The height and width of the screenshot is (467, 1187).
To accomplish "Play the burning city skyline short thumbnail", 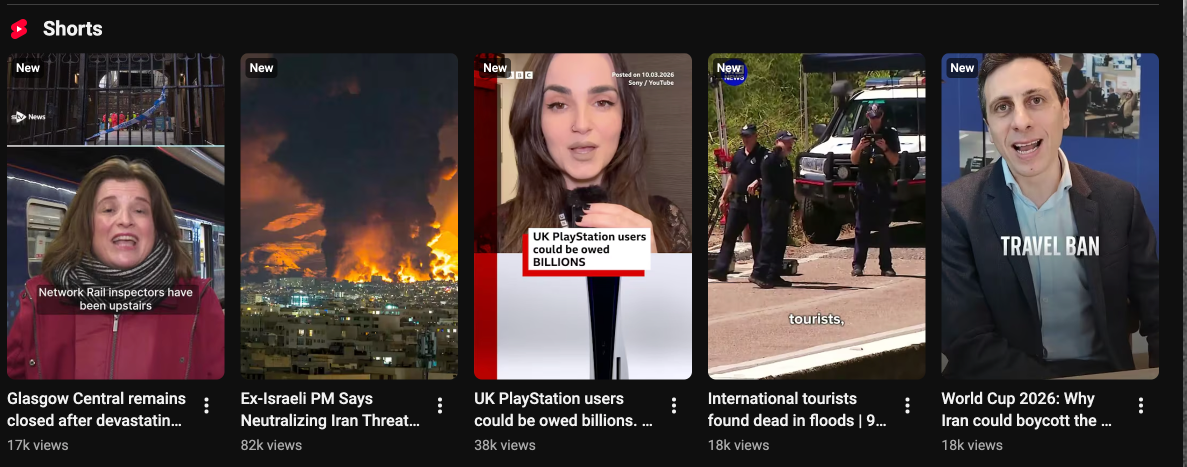I will pyautogui.click(x=349, y=216).
